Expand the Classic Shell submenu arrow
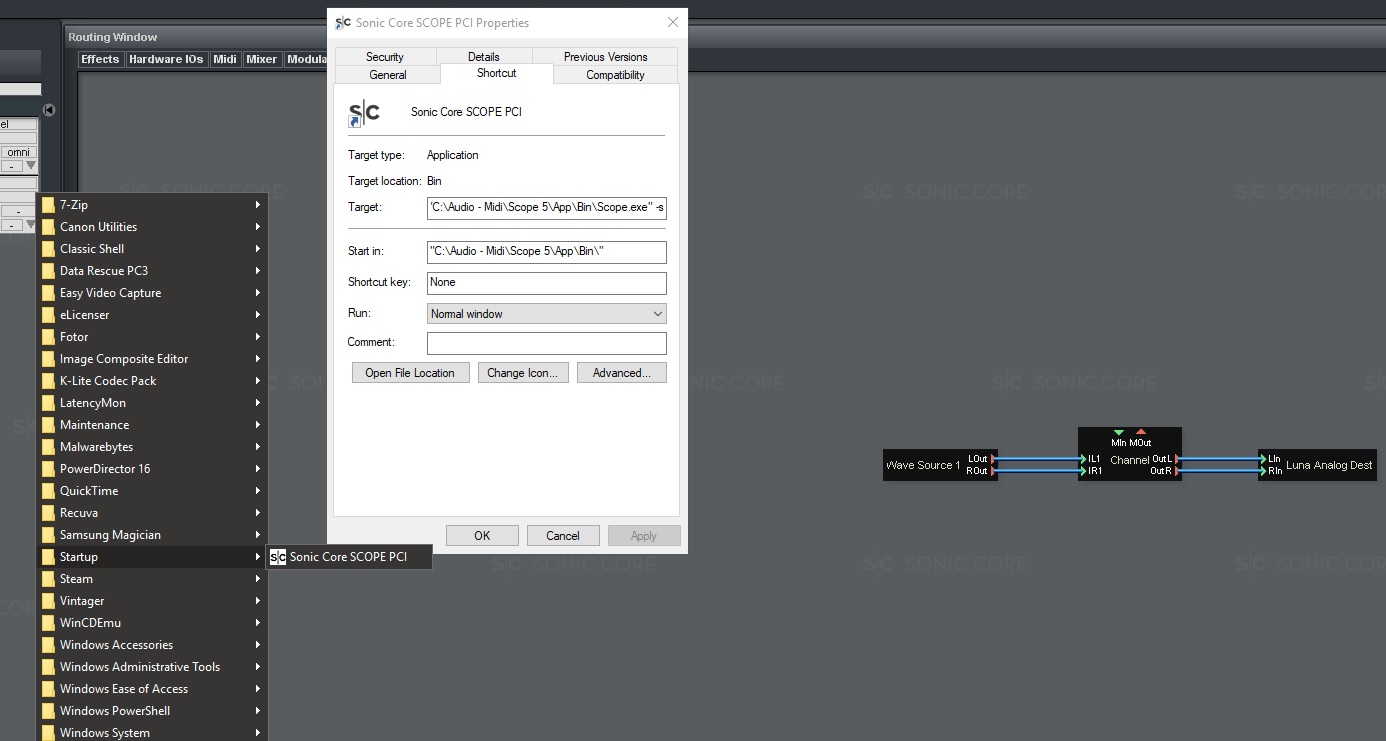The image size is (1386, 741). [258, 249]
